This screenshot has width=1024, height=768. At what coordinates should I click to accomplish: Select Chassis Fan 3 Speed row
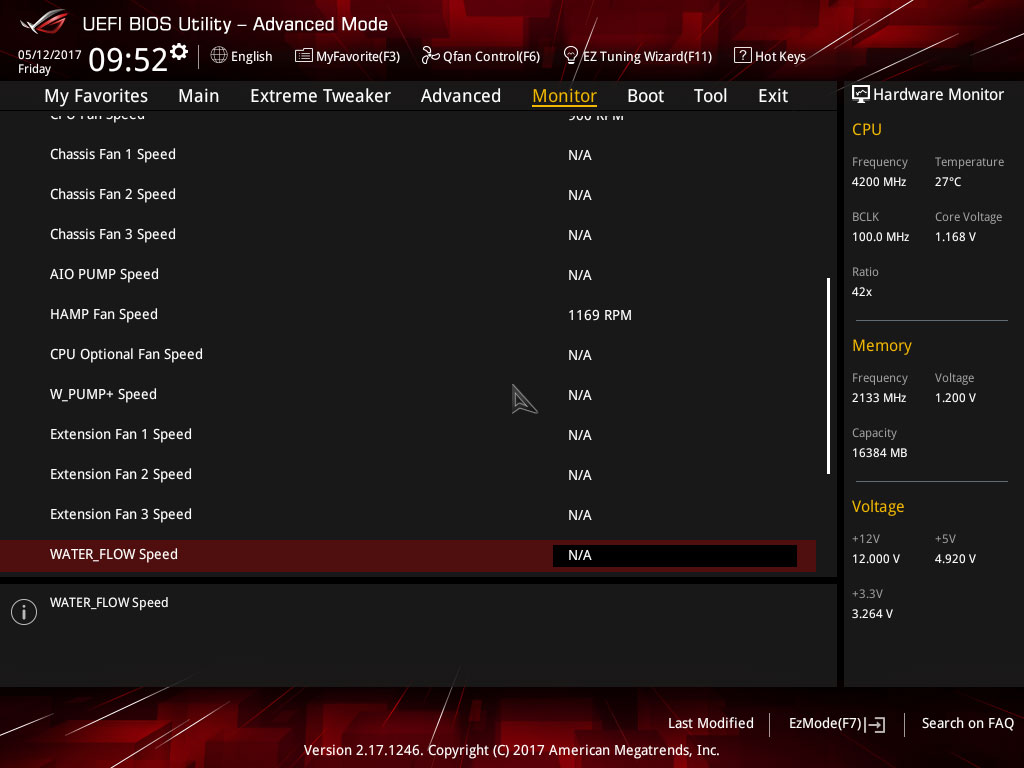coord(408,234)
